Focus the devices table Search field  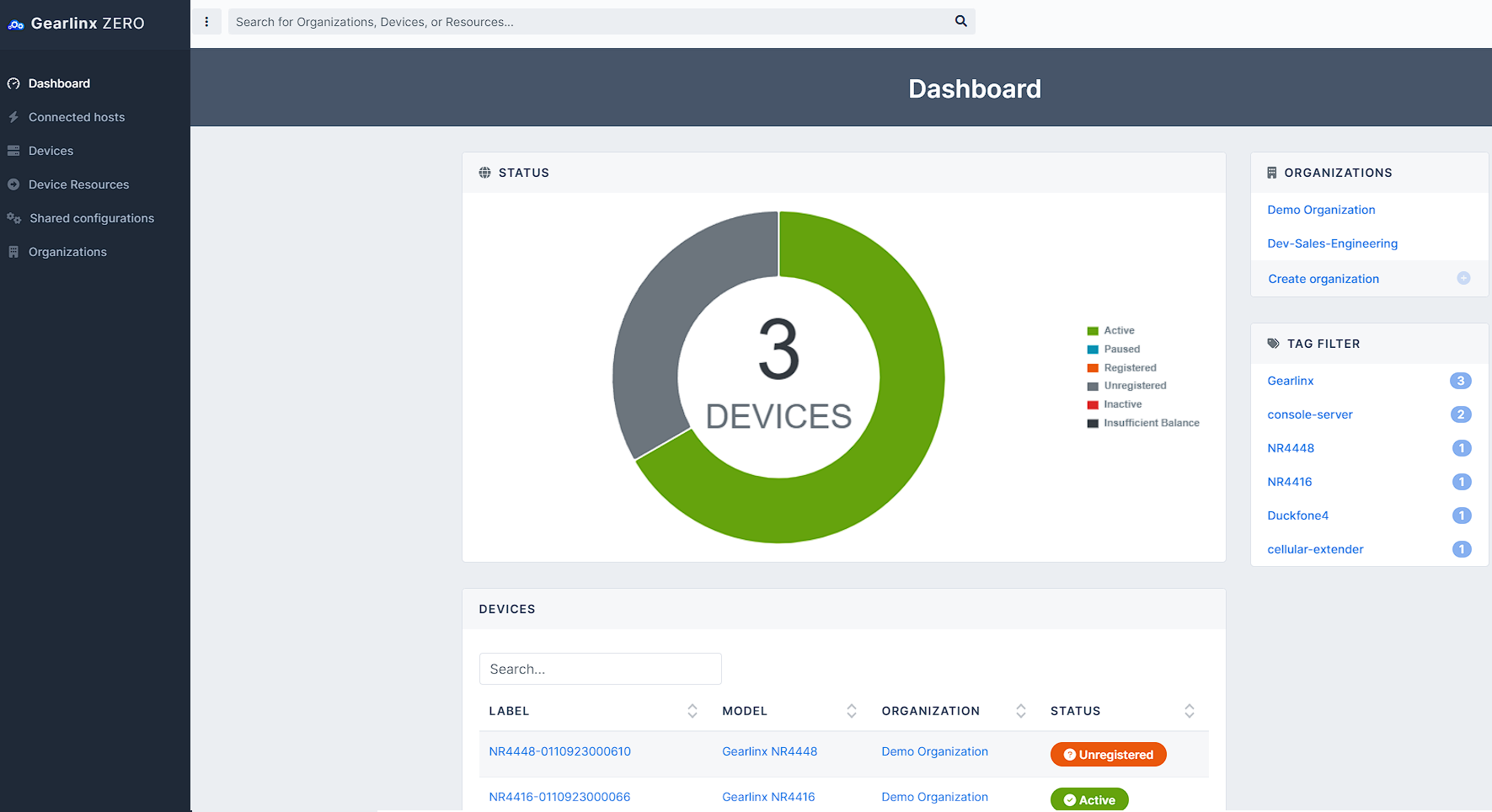click(600, 669)
